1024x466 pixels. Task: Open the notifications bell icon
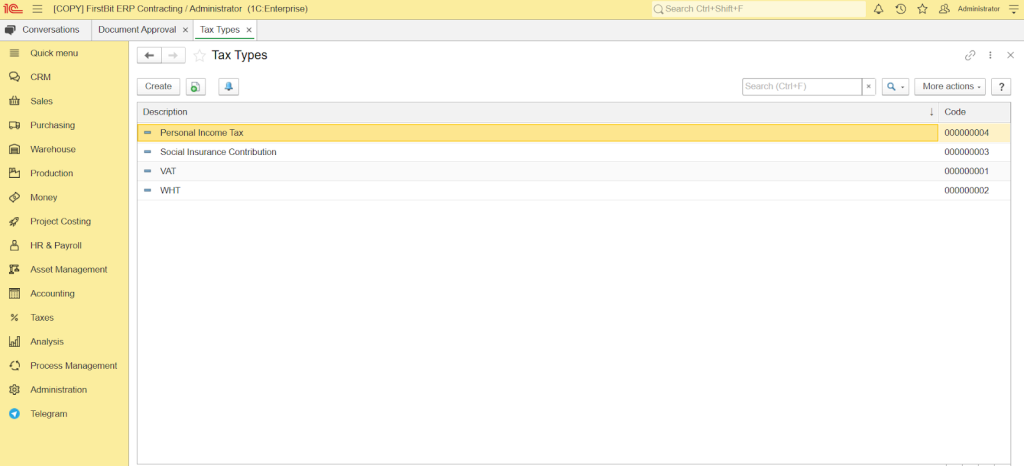879,9
